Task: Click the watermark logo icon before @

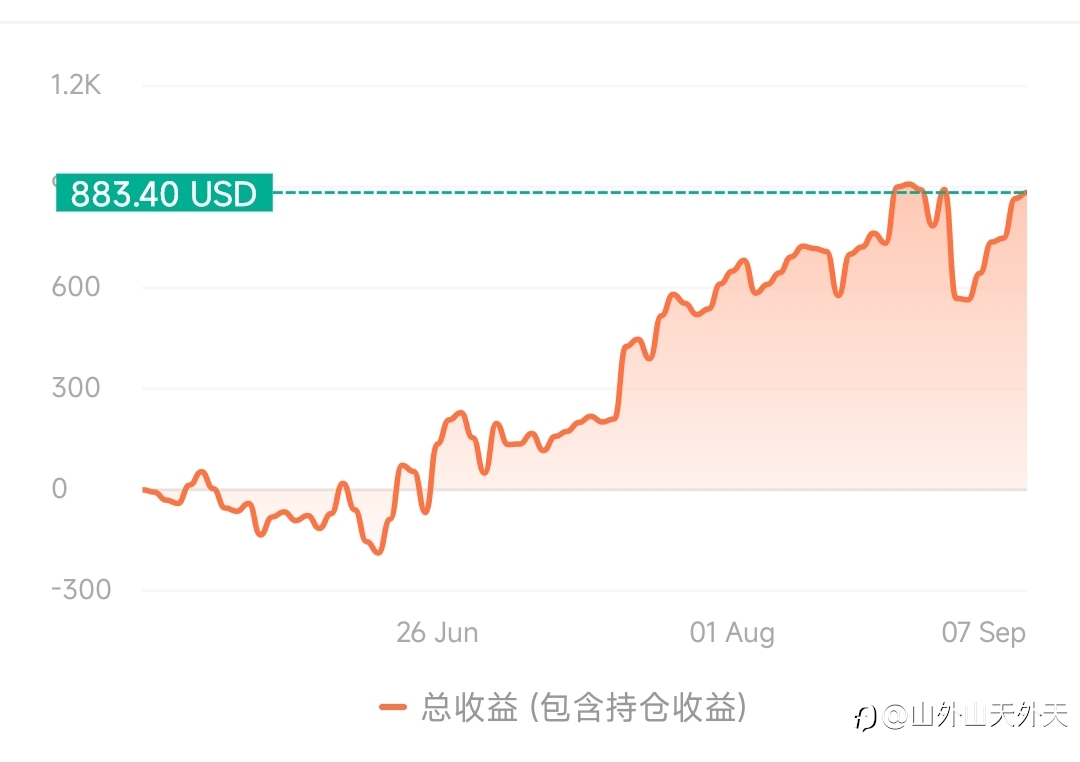Action: 865,717
